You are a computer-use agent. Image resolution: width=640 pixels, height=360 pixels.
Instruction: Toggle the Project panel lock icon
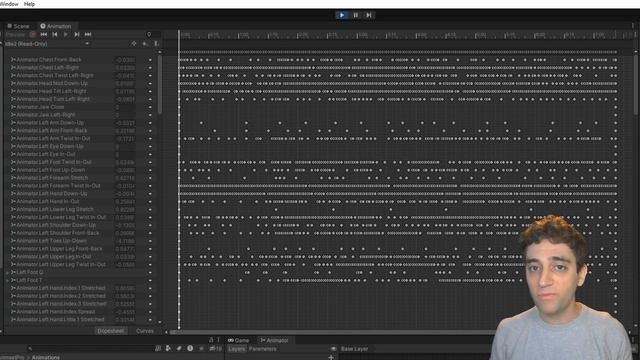coord(211,340)
